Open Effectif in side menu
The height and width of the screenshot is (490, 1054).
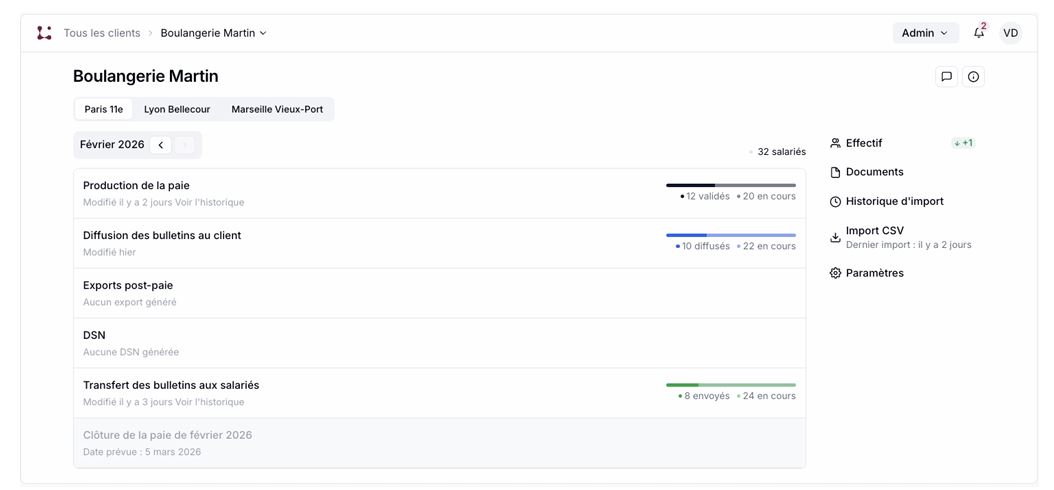pos(864,143)
